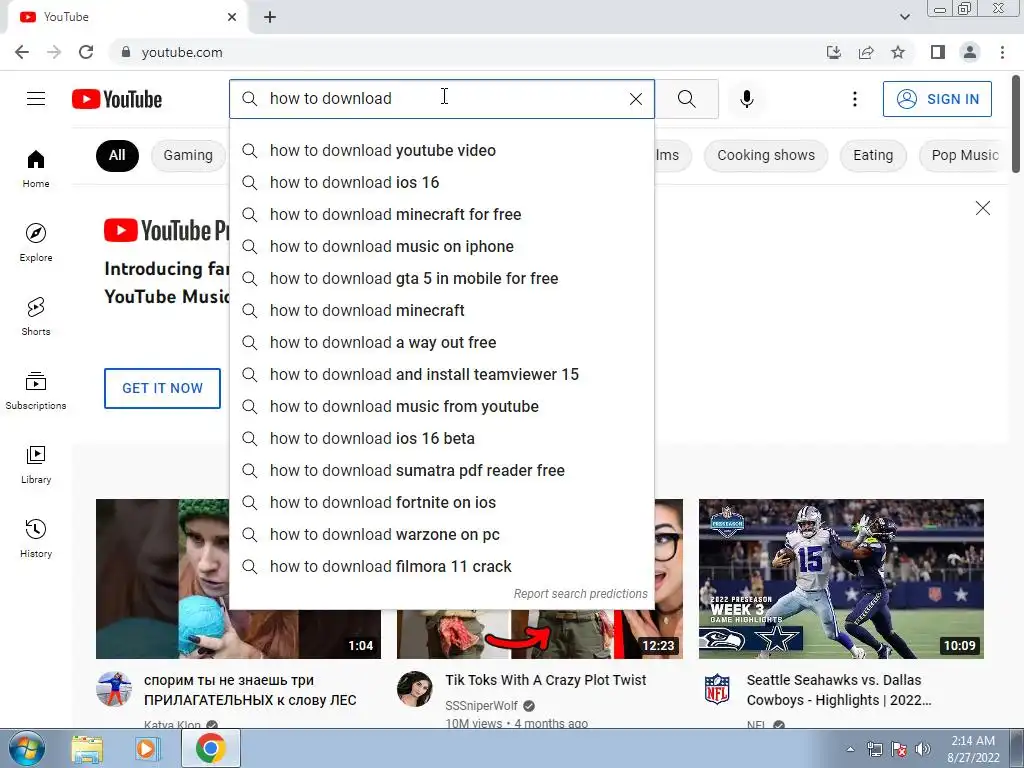1024x768 pixels.
Task: Open a new browser tab
Action: pos(270,17)
